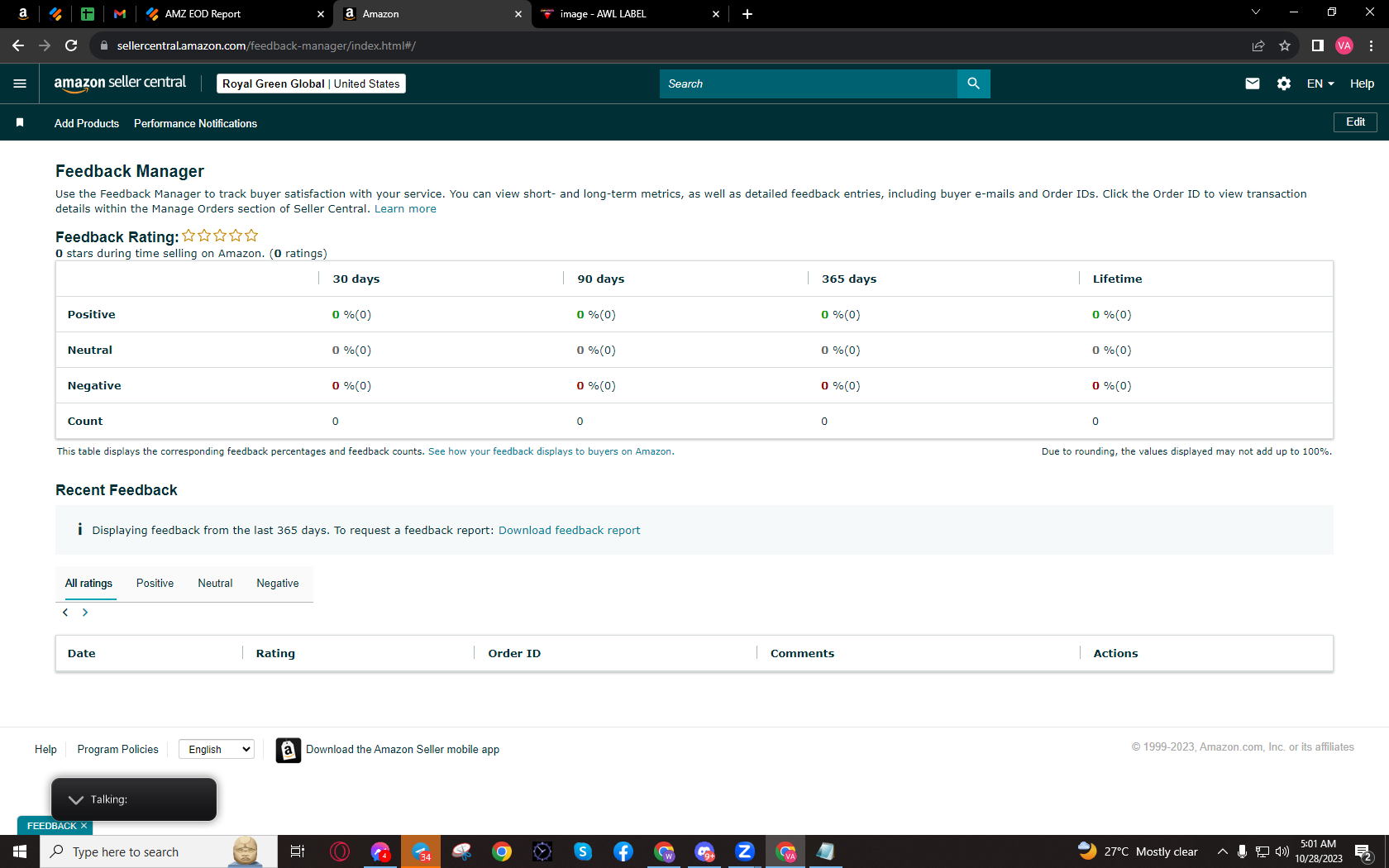1389x868 pixels.
Task: Open the Help link in the header
Action: point(1362,83)
